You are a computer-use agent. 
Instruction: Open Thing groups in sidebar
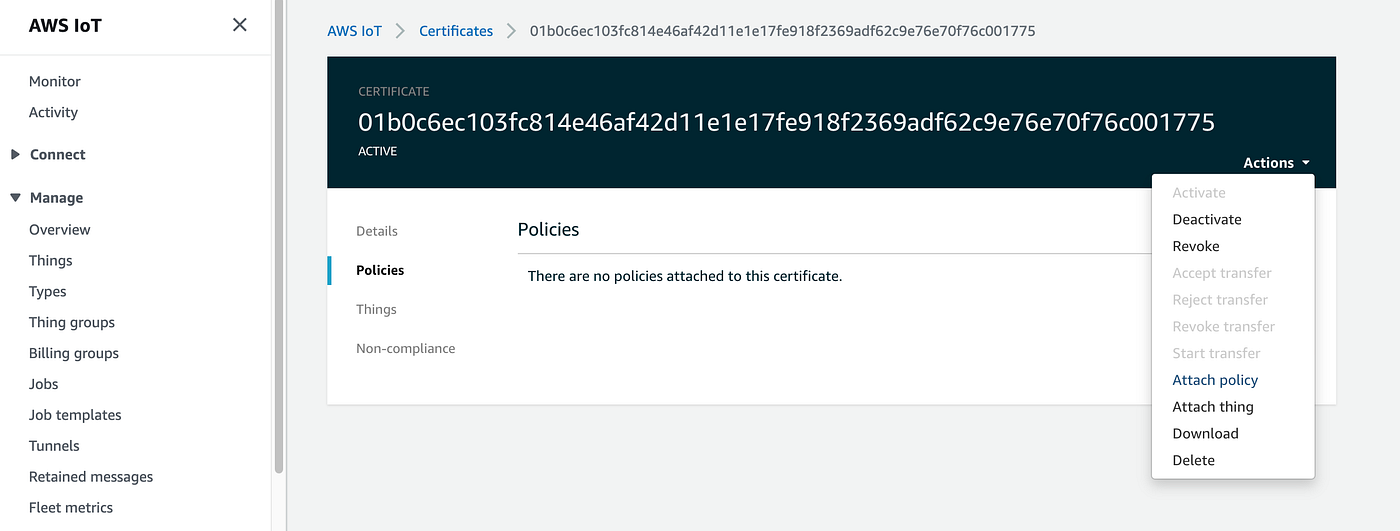(x=72, y=322)
